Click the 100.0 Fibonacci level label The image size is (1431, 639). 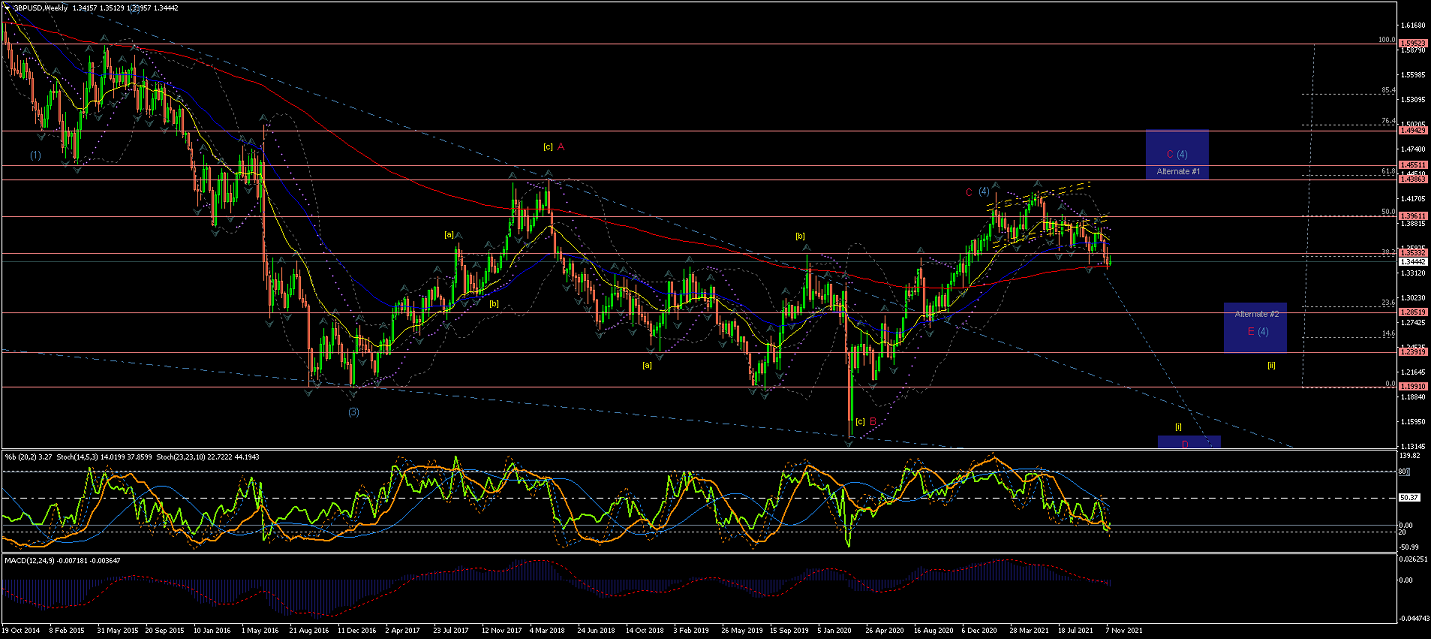1386,40
